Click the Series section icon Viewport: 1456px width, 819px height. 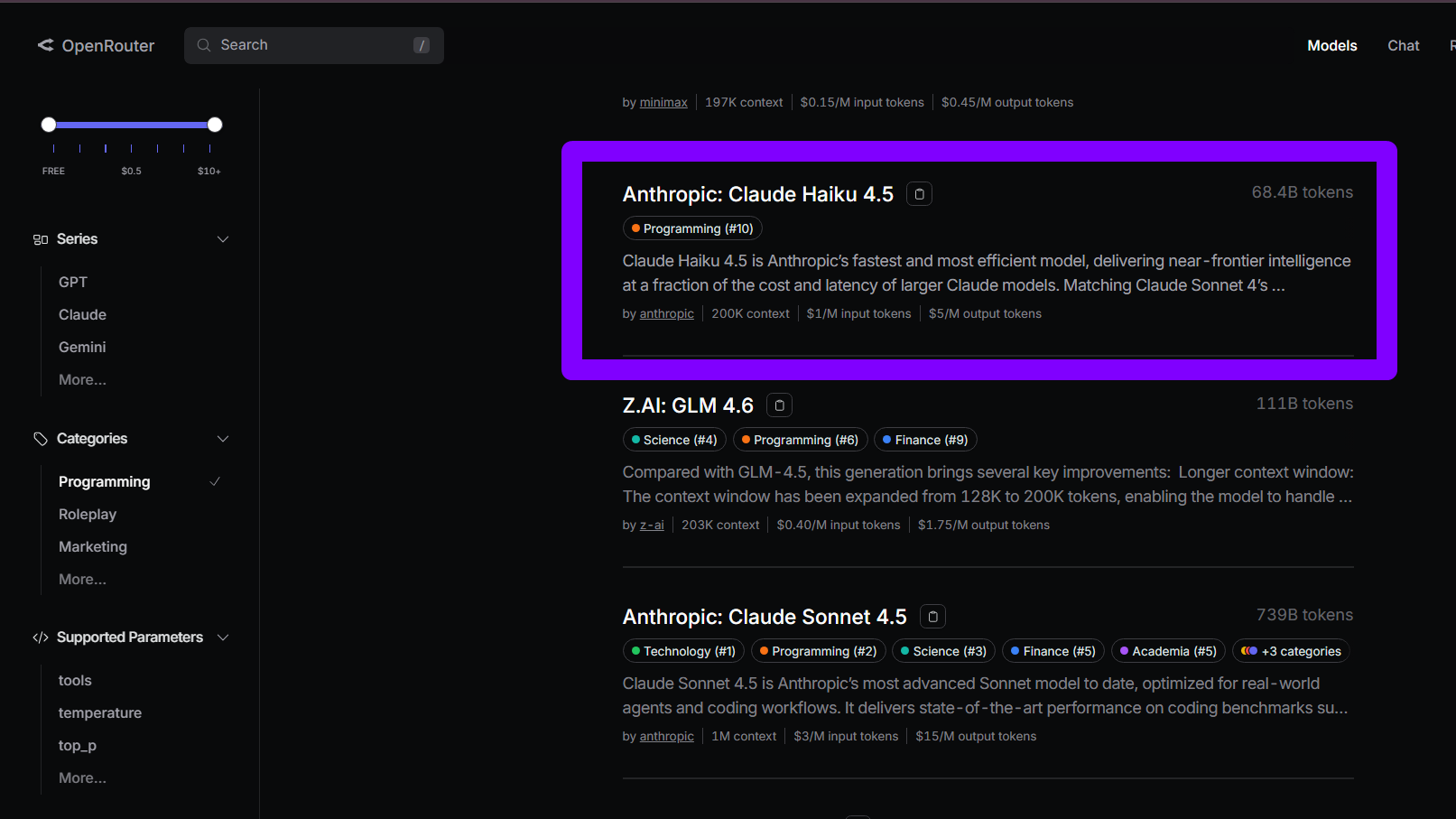tap(41, 239)
